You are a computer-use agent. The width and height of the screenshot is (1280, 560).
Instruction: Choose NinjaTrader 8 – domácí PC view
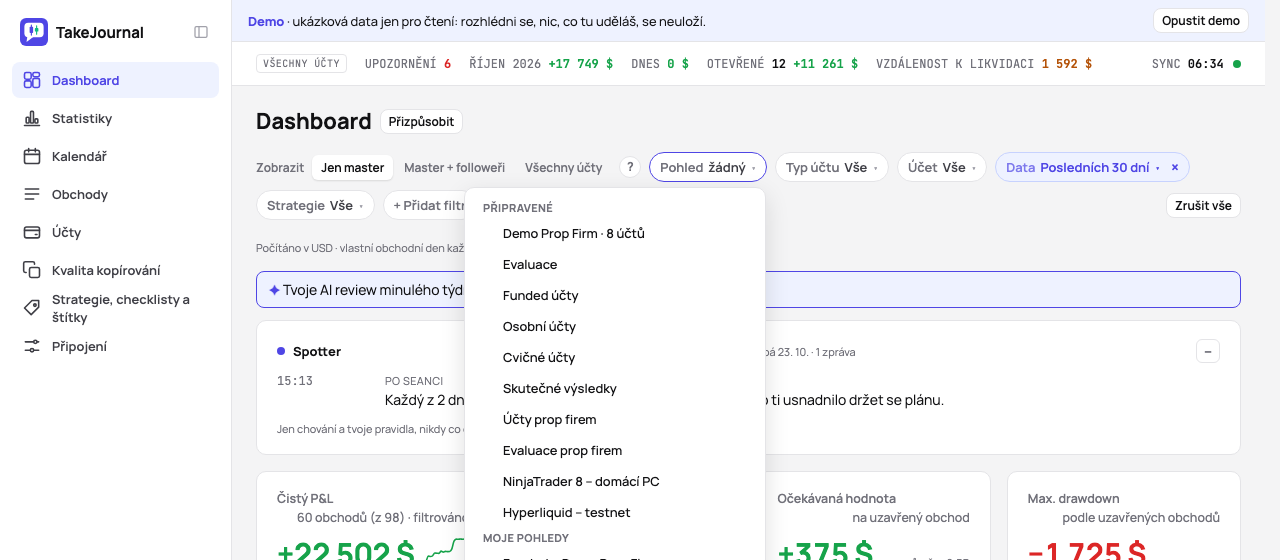(615, 481)
